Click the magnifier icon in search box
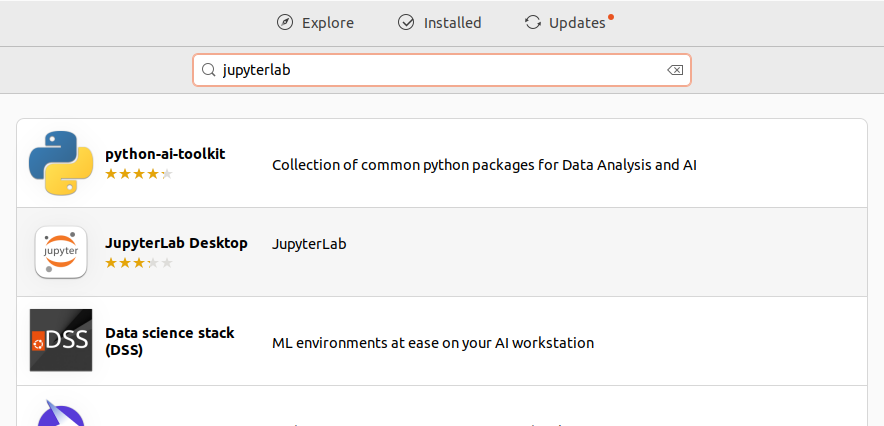The height and width of the screenshot is (426, 884). [209, 70]
